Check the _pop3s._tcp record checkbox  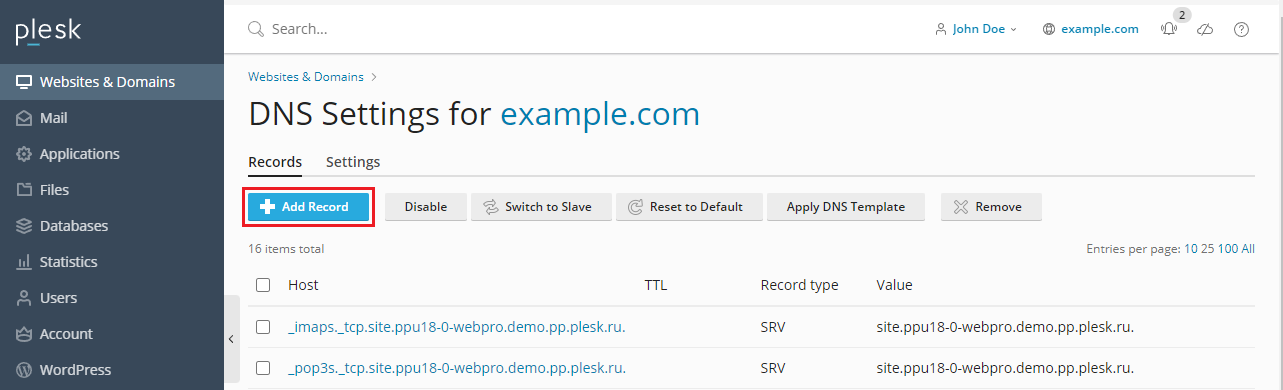click(263, 368)
